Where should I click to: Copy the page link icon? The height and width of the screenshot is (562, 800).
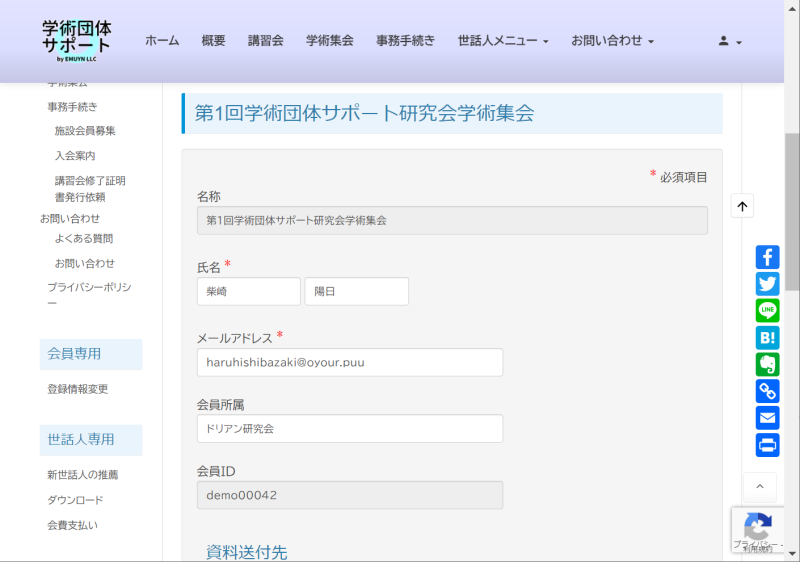(x=767, y=391)
